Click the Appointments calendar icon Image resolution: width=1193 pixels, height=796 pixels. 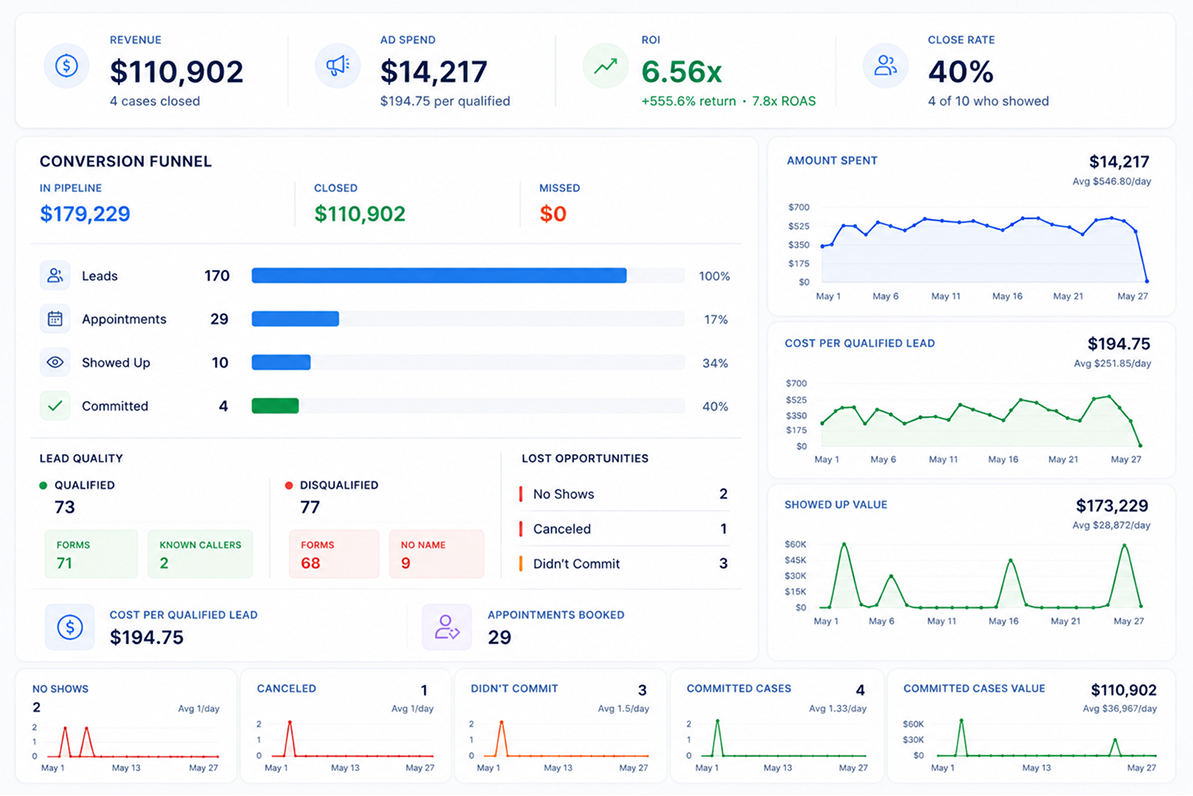tap(55, 319)
